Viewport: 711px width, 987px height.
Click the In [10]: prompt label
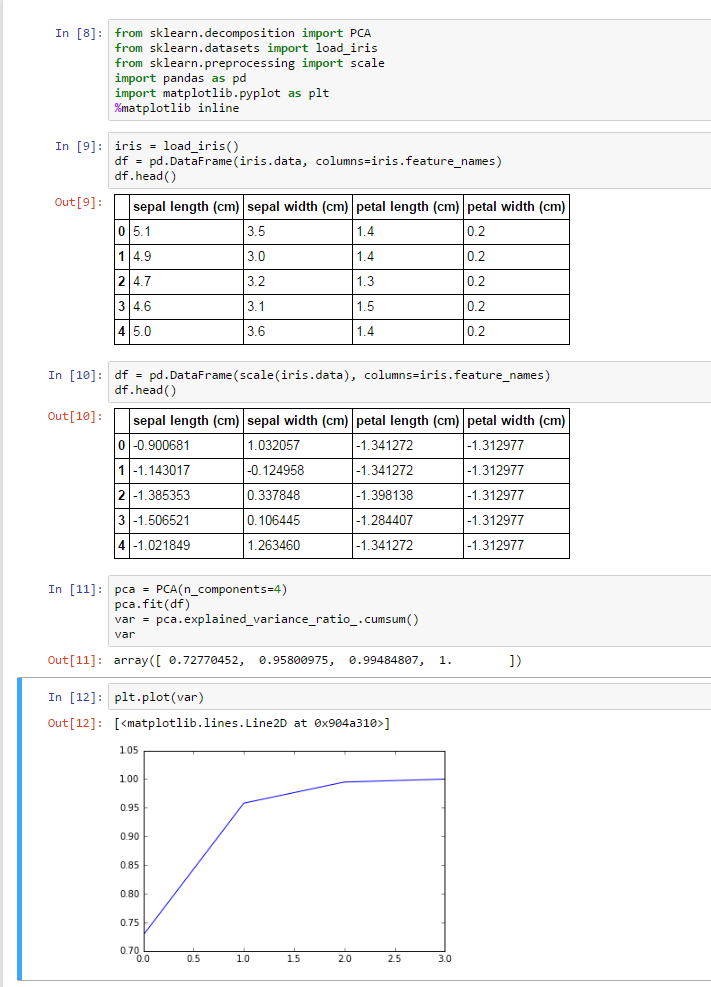pos(76,375)
